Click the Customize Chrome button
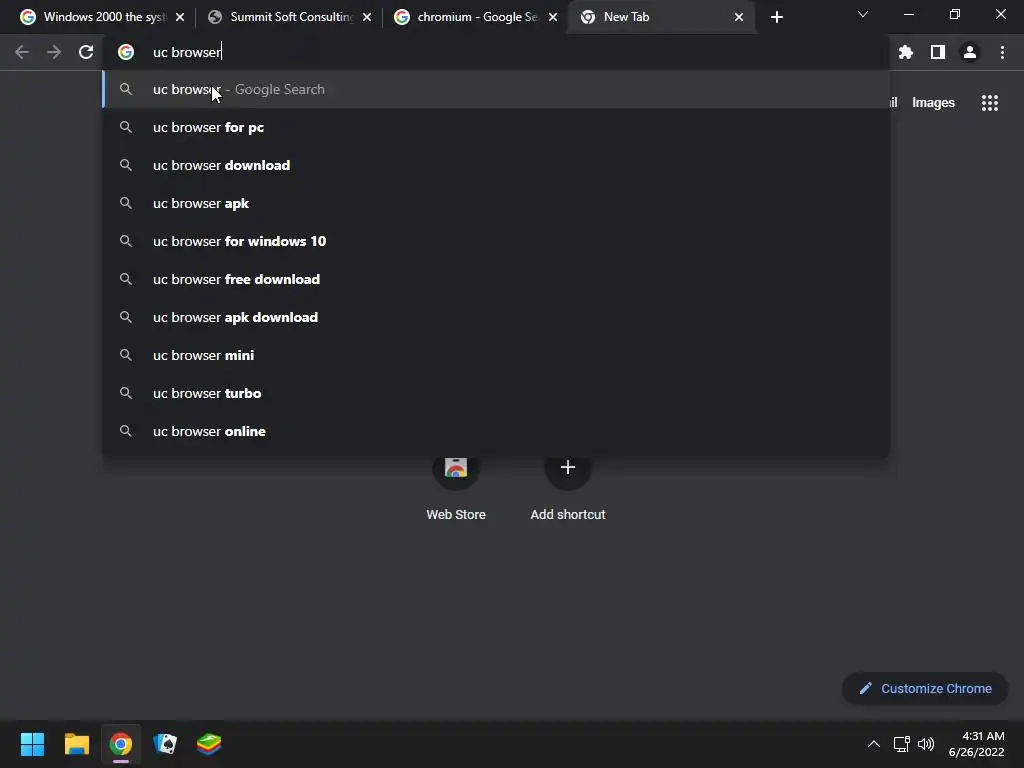The image size is (1024, 768). tap(925, 688)
